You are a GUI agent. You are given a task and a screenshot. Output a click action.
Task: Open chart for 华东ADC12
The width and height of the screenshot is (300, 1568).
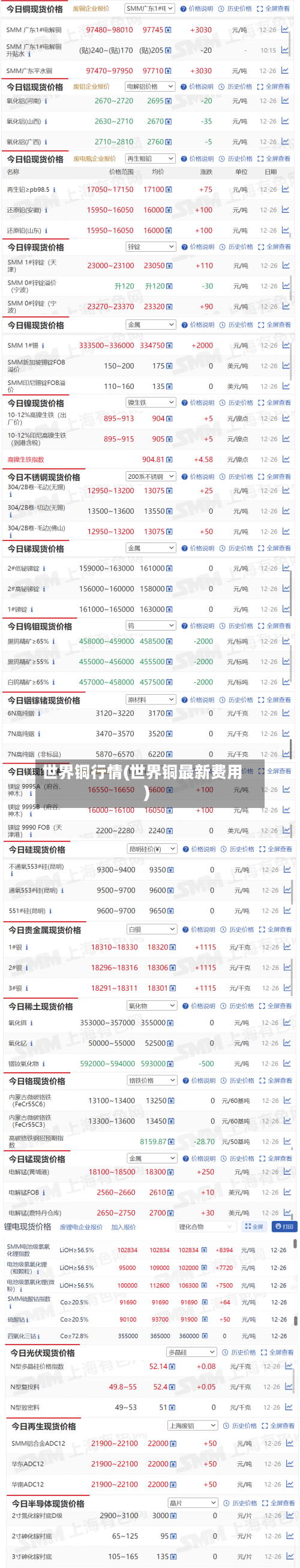click(290, 1464)
